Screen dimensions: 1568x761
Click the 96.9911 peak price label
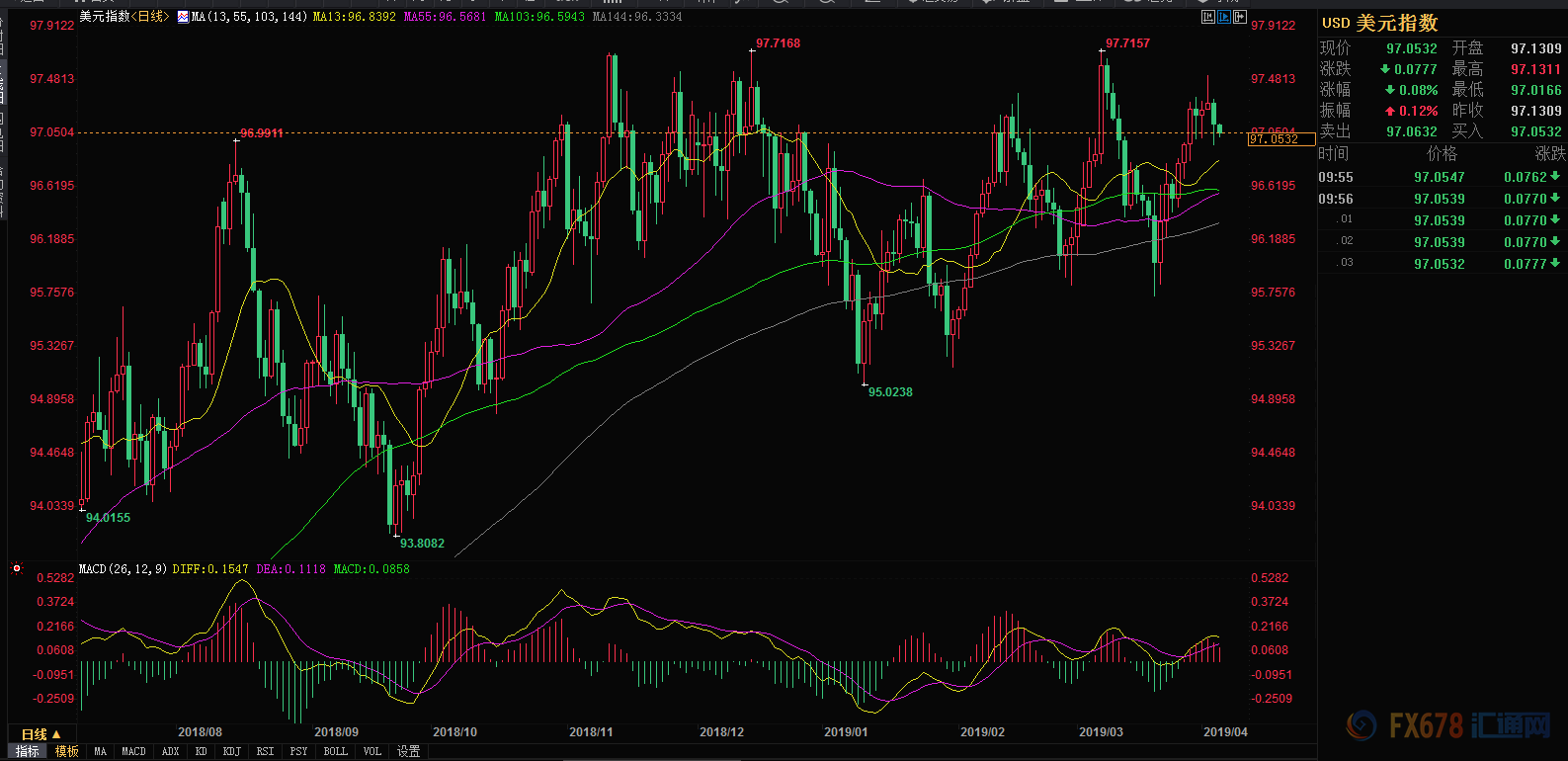pyautogui.click(x=261, y=133)
